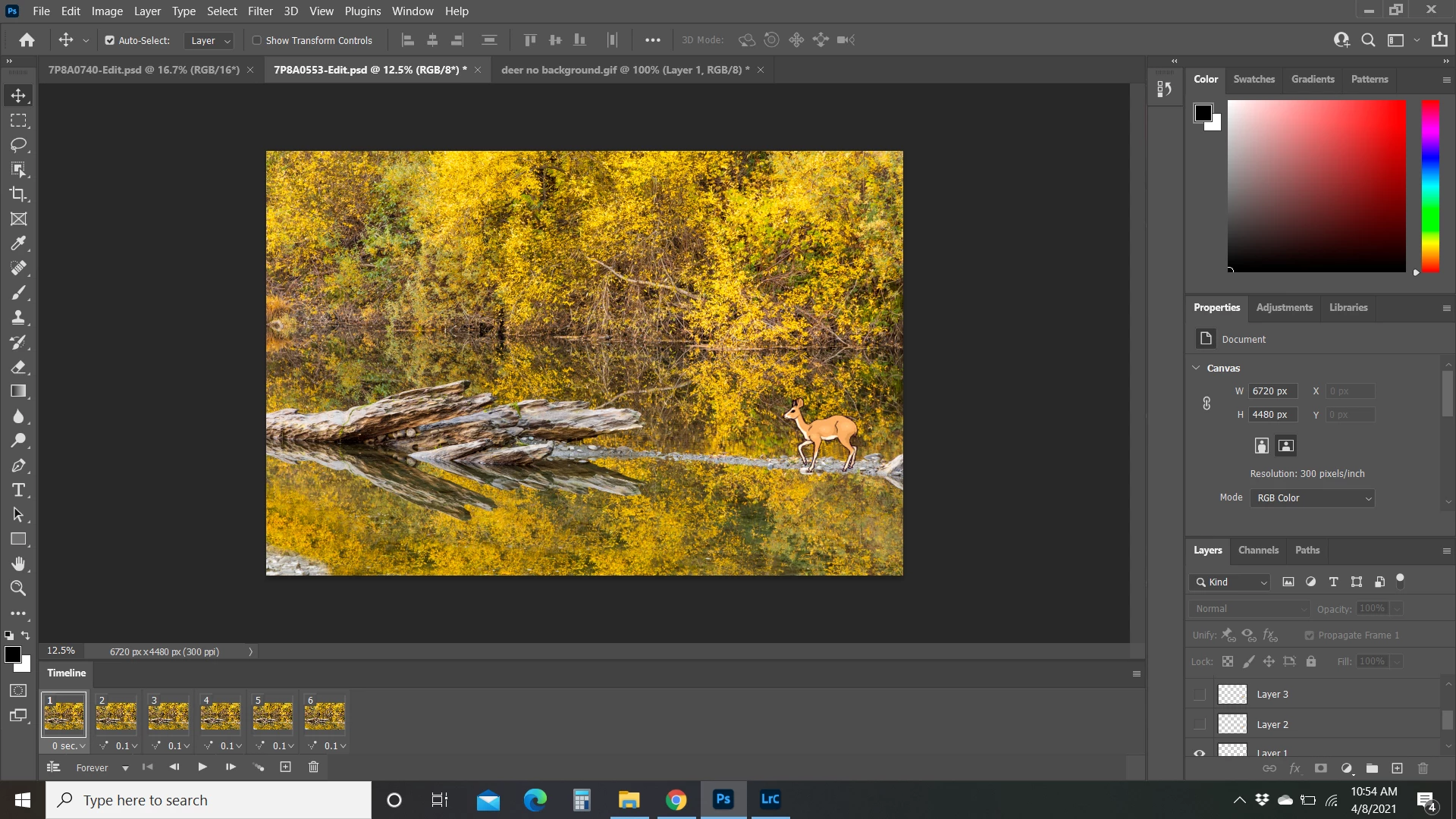Select the Clone Stamp tool
The image size is (1456, 819).
click(x=18, y=317)
